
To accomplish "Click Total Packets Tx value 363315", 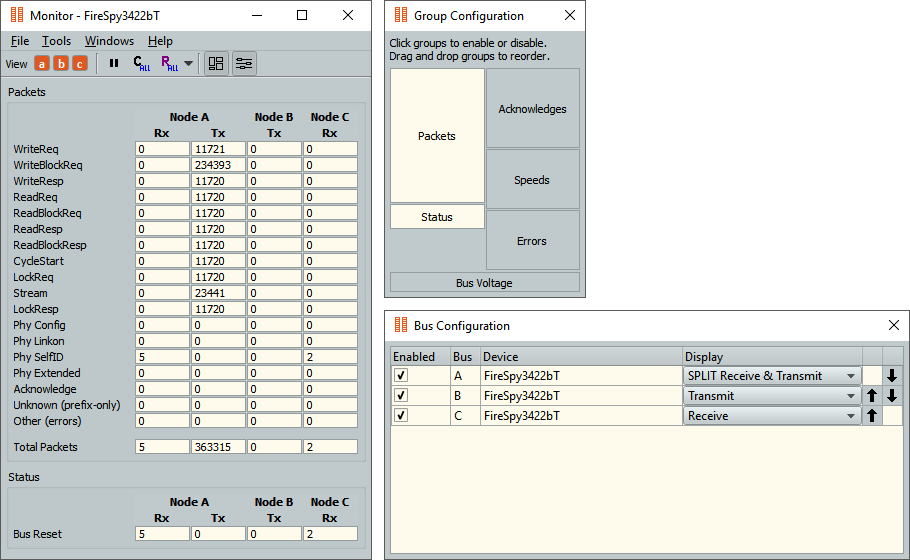I will 218,447.
